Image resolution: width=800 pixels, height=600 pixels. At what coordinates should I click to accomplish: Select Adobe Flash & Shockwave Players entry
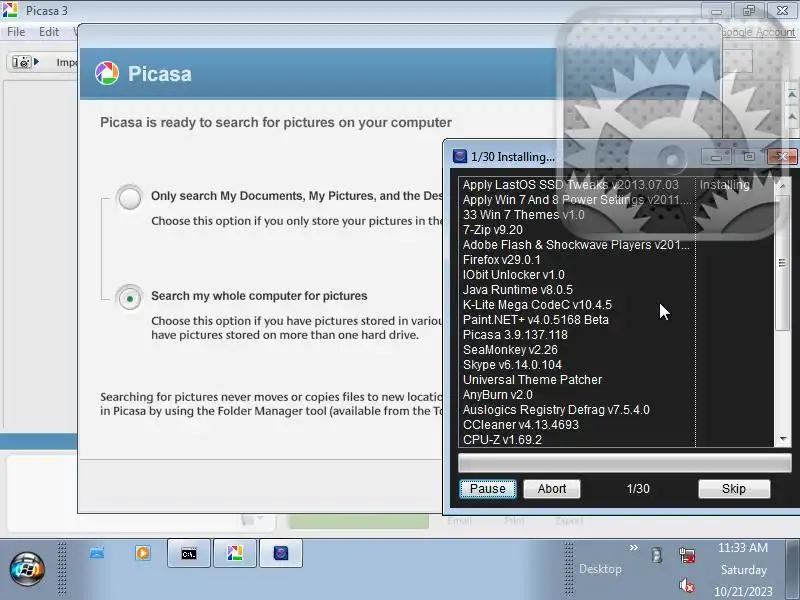click(x=576, y=245)
